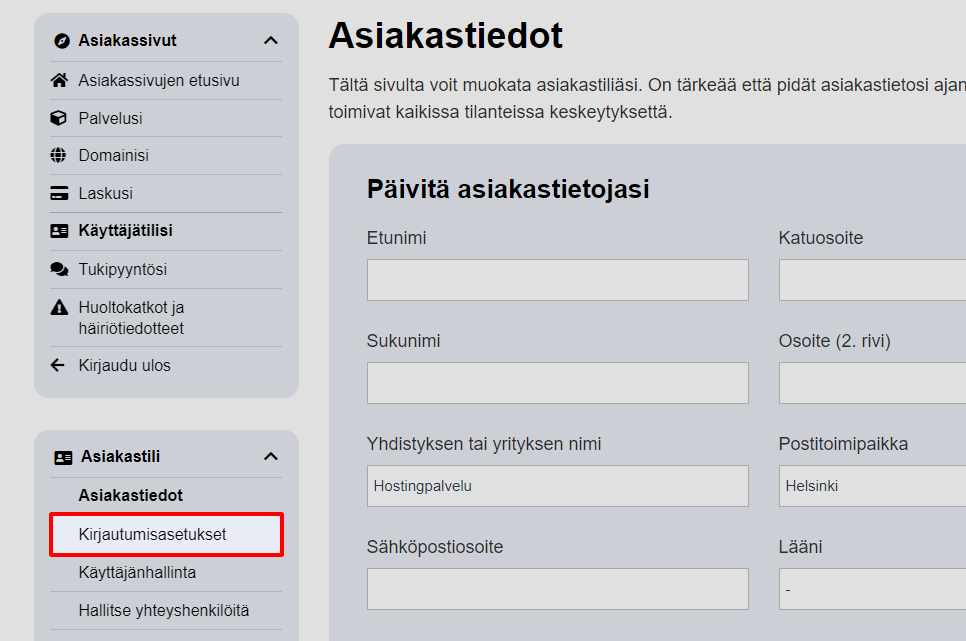The height and width of the screenshot is (641, 966).
Task: Collapse the Asiakastili section chevron
Action: (270, 457)
